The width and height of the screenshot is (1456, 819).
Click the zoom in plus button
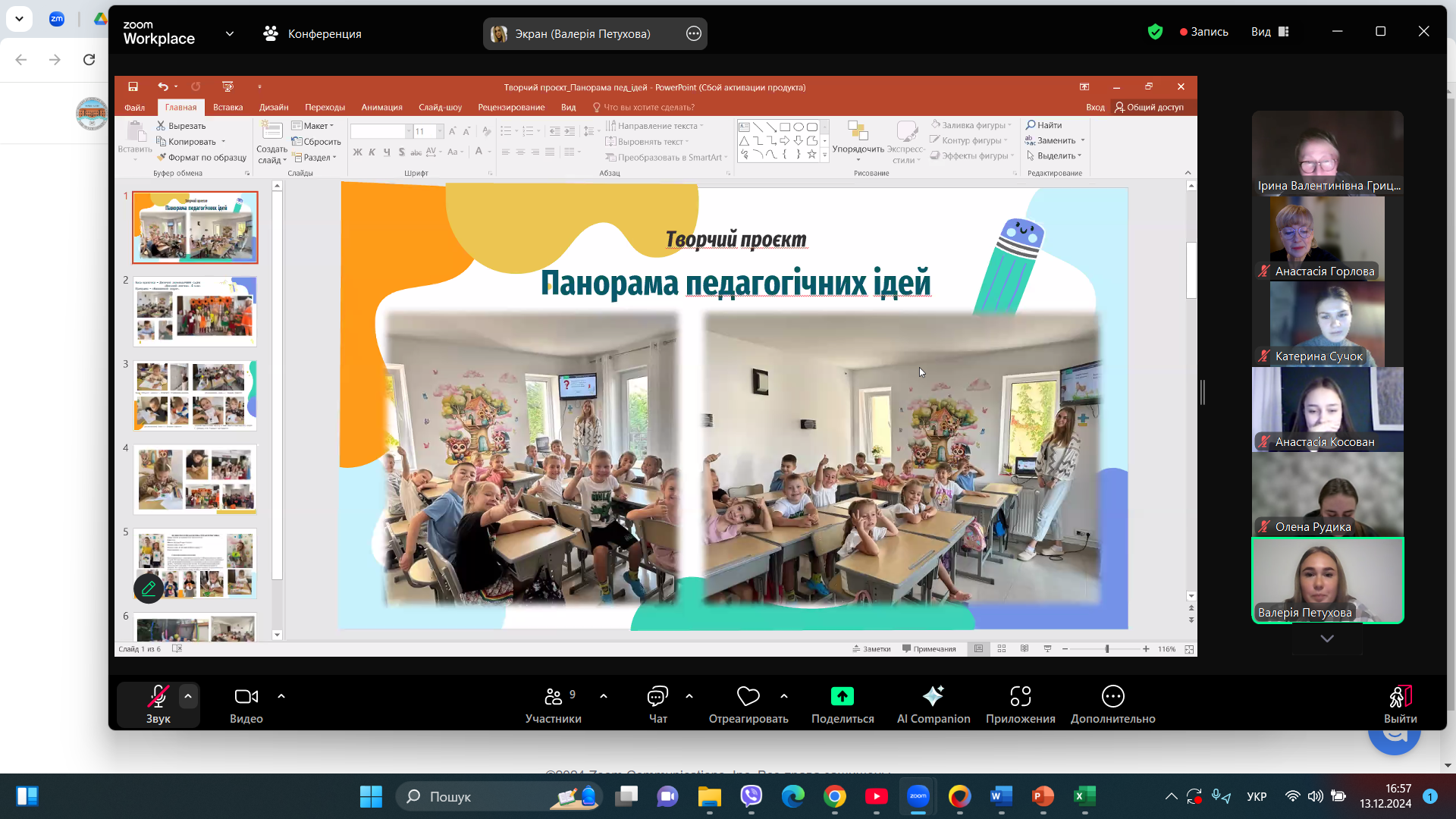point(1146,649)
